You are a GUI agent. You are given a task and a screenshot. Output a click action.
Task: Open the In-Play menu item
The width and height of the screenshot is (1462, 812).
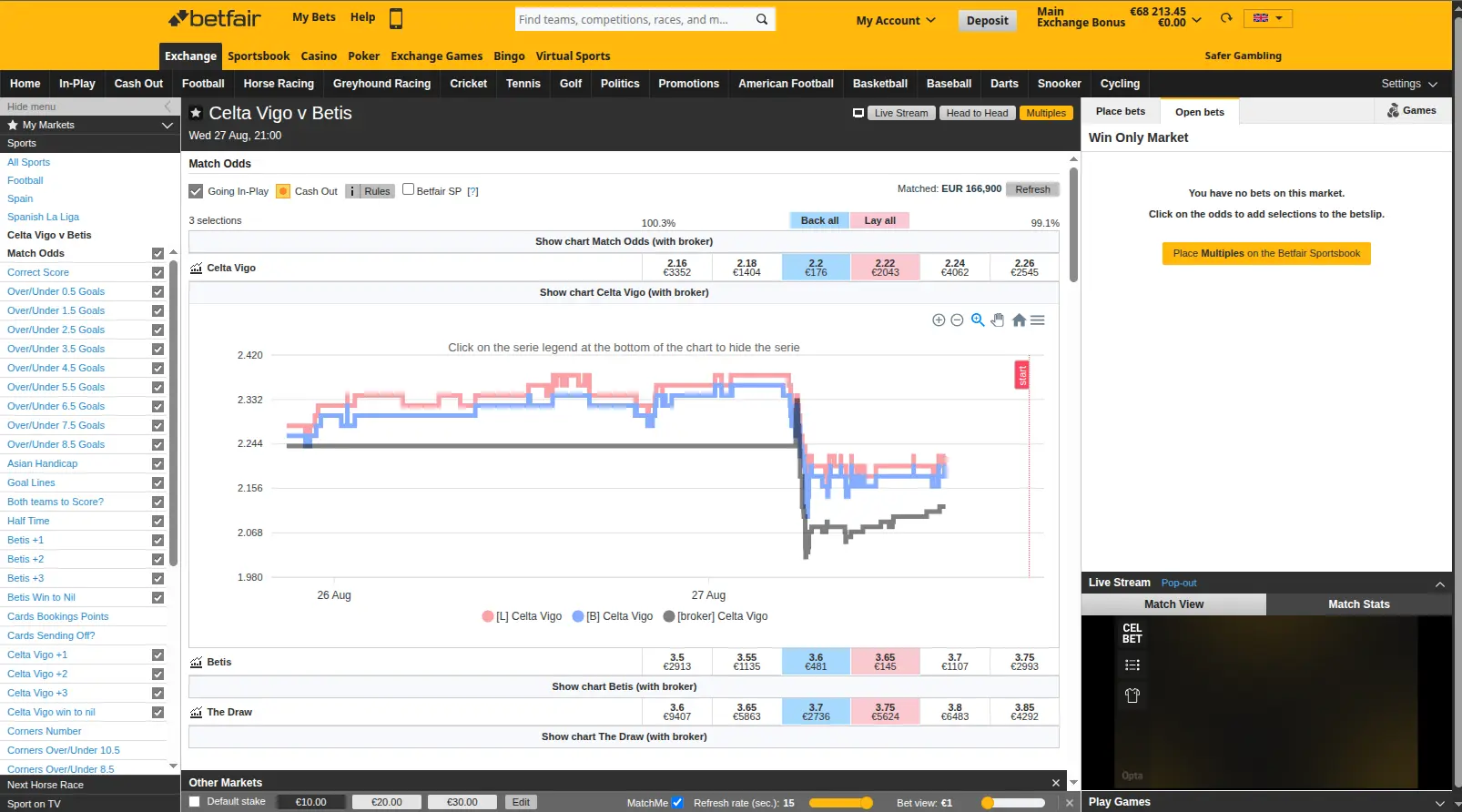pyautogui.click(x=77, y=84)
